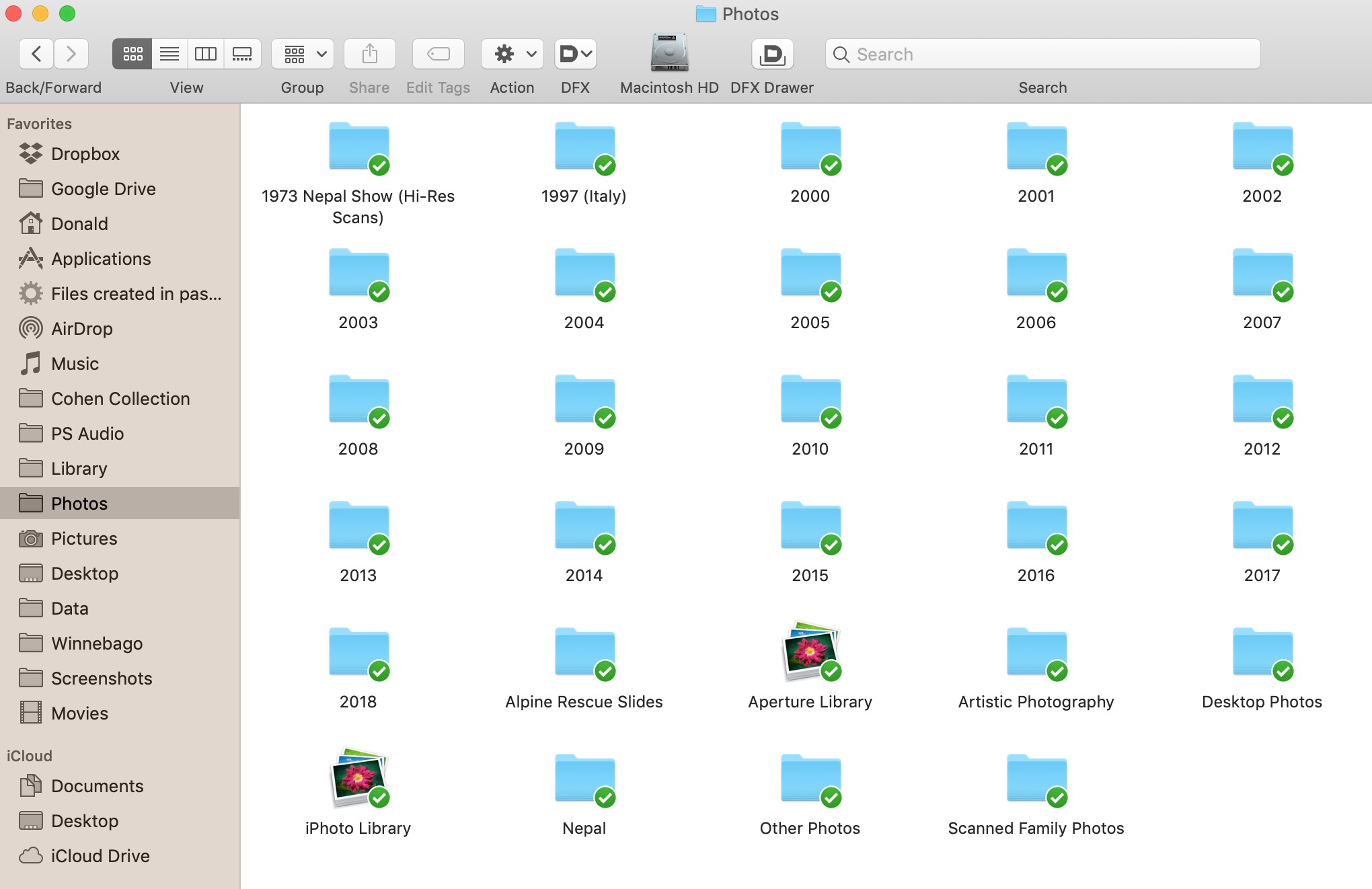This screenshot has width=1372, height=889.
Task: Click the Back navigation button
Action: [36, 54]
